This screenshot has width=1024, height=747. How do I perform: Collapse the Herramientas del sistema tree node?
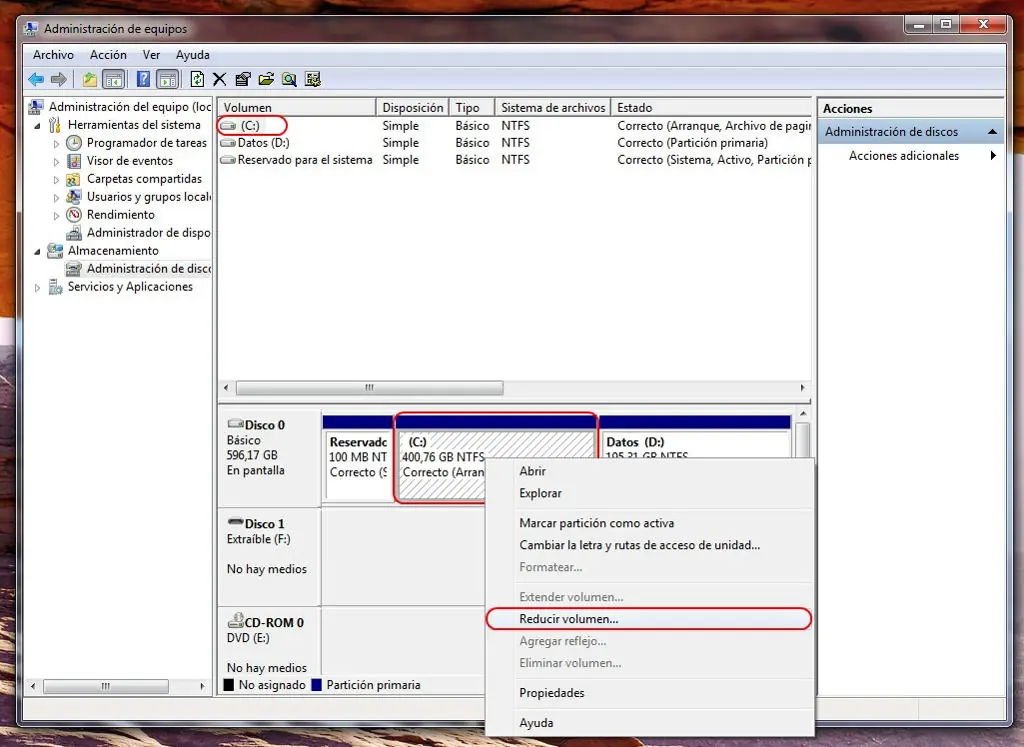click(x=38, y=125)
